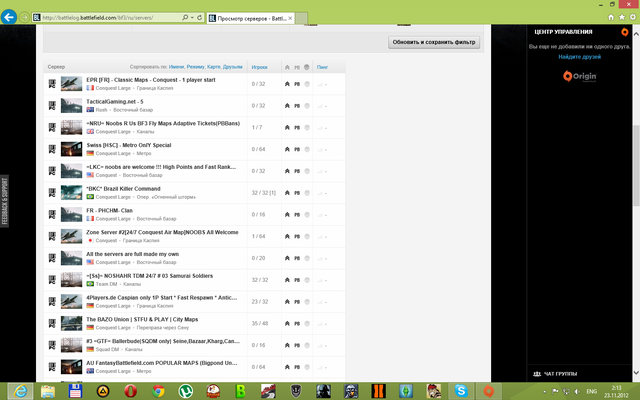The height and width of the screenshot is (400, 640).
Task: Sort by 'Пинг' column header
Action: pyautogui.click(x=322, y=67)
